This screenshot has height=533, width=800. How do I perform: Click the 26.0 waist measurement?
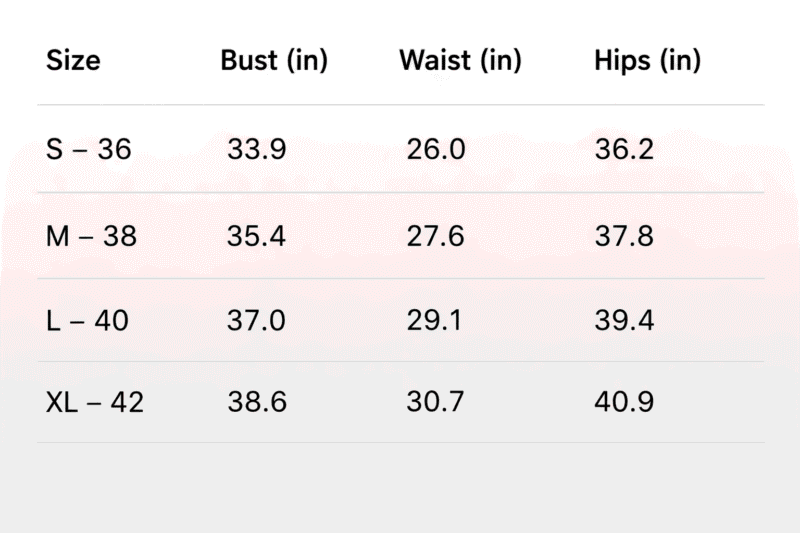point(436,149)
